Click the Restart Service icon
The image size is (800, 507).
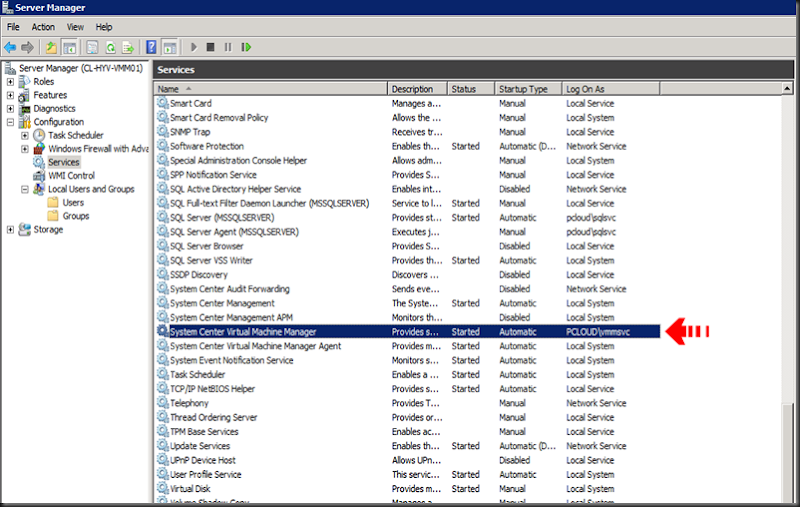point(246,47)
